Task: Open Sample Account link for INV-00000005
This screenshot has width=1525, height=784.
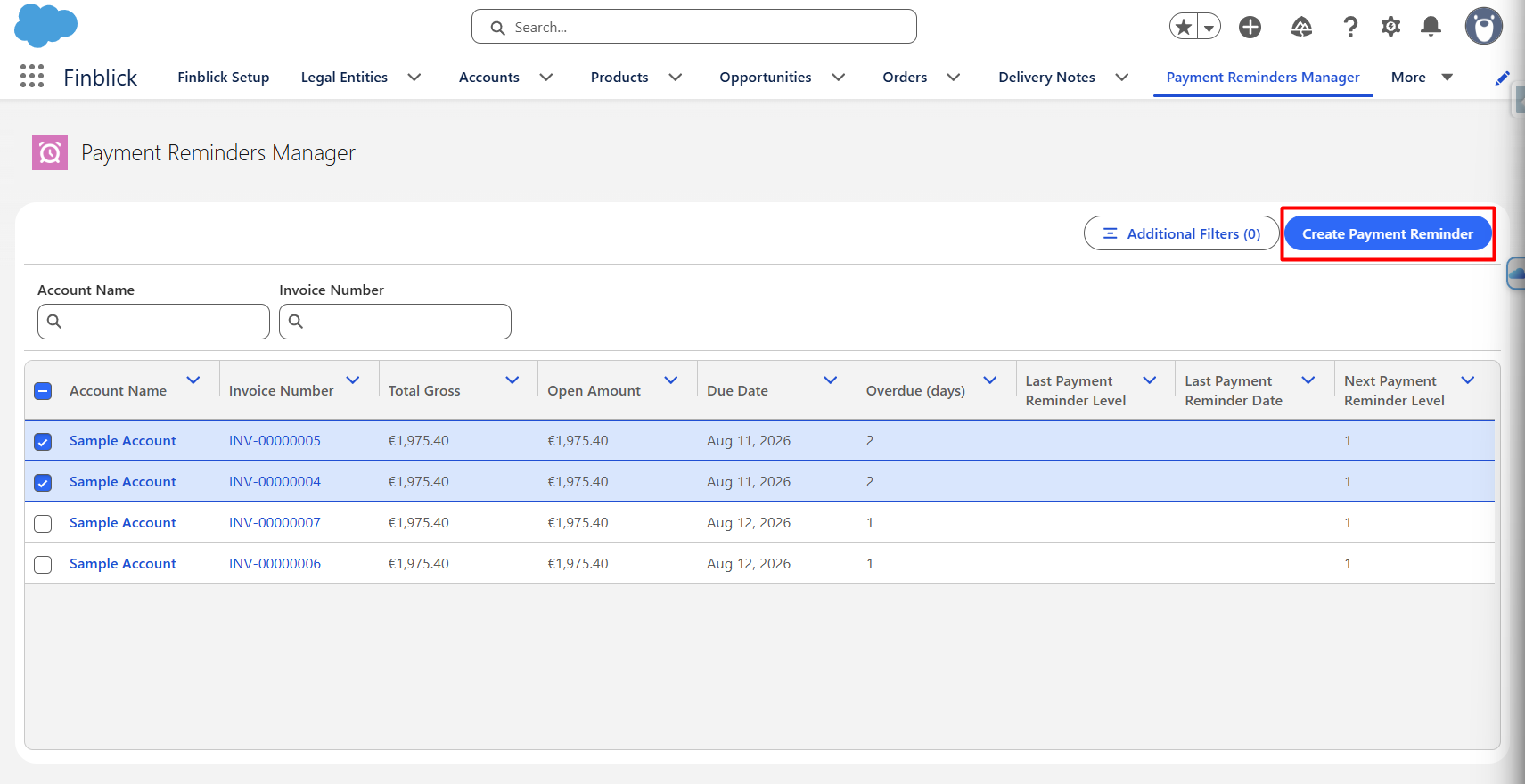Action: pyautogui.click(x=123, y=441)
